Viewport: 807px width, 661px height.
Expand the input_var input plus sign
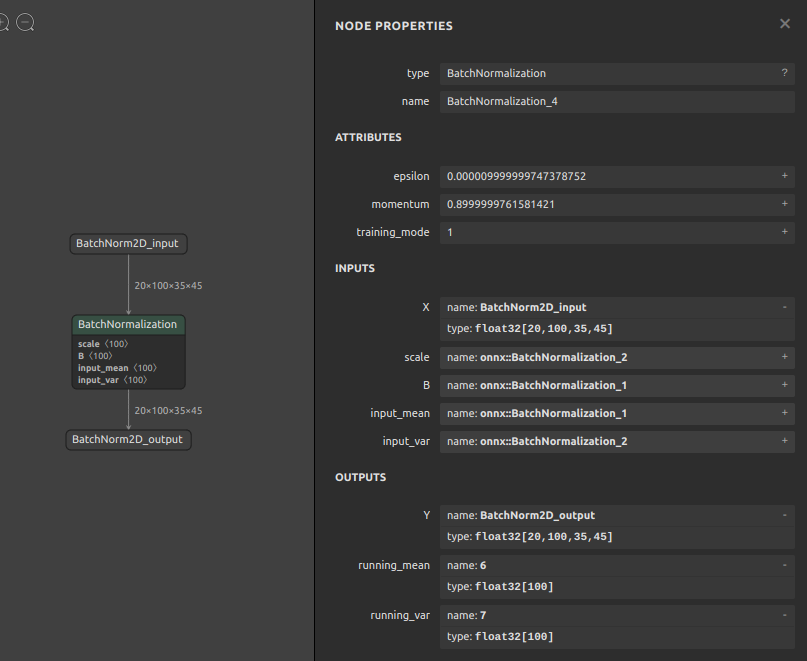pyautogui.click(x=784, y=441)
